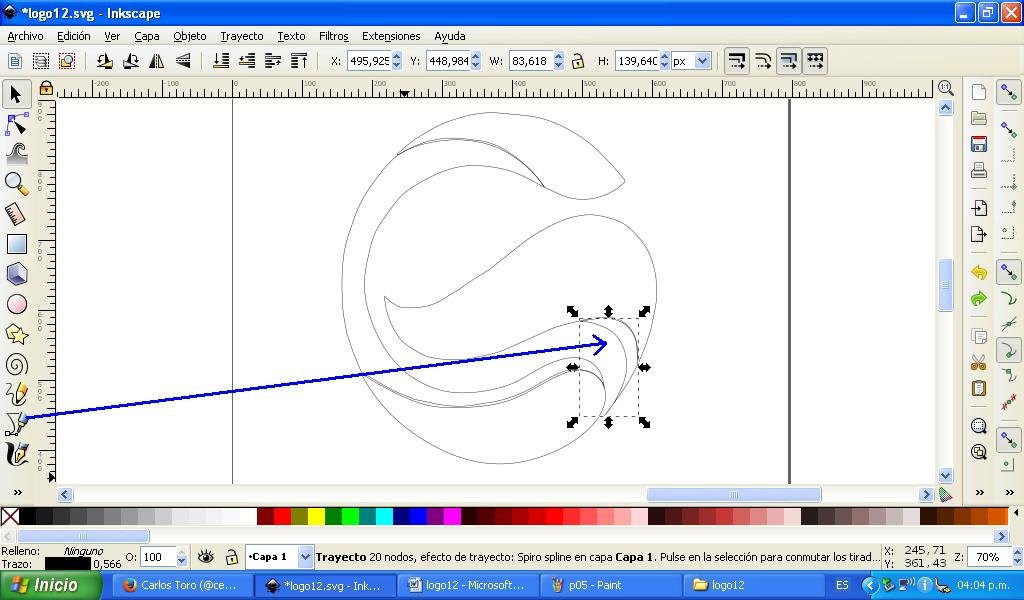Select the Calligraphy tool
The height and width of the screenshot is (600, 1024).
[x=16, y=454]
